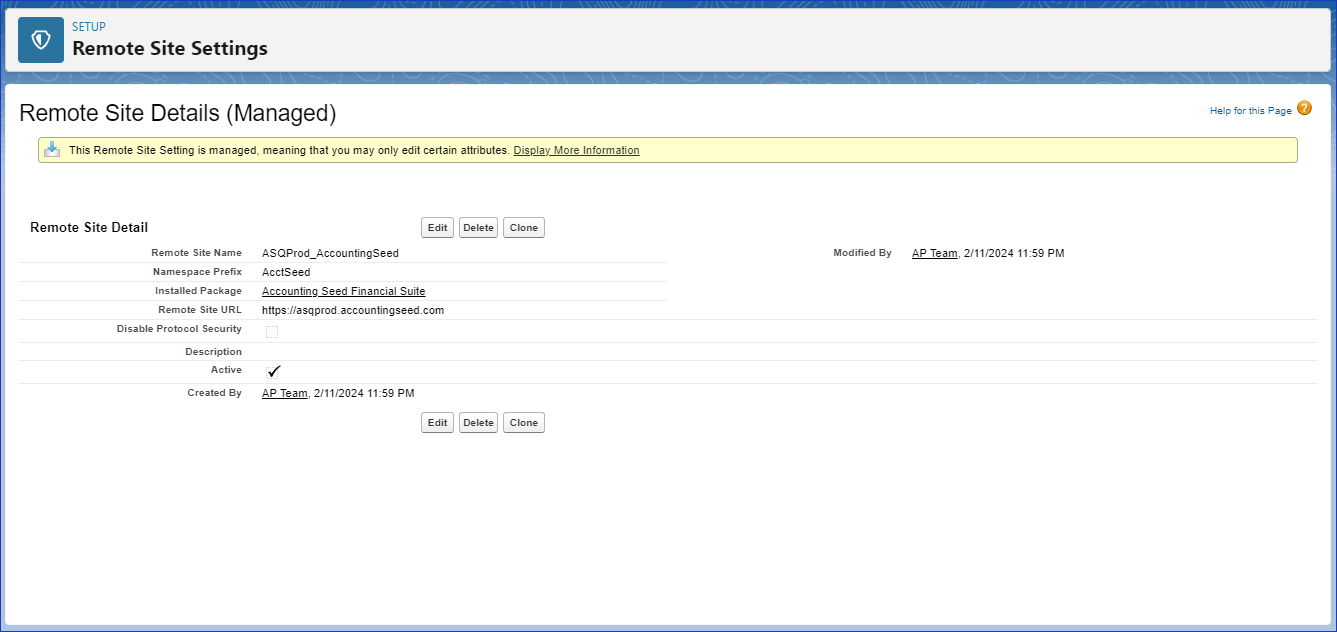Click the Remote Site URL value text
Image resolution: width=1337 pixels, height=632 pixels.
pyautogui.click(x=352, y=311)
